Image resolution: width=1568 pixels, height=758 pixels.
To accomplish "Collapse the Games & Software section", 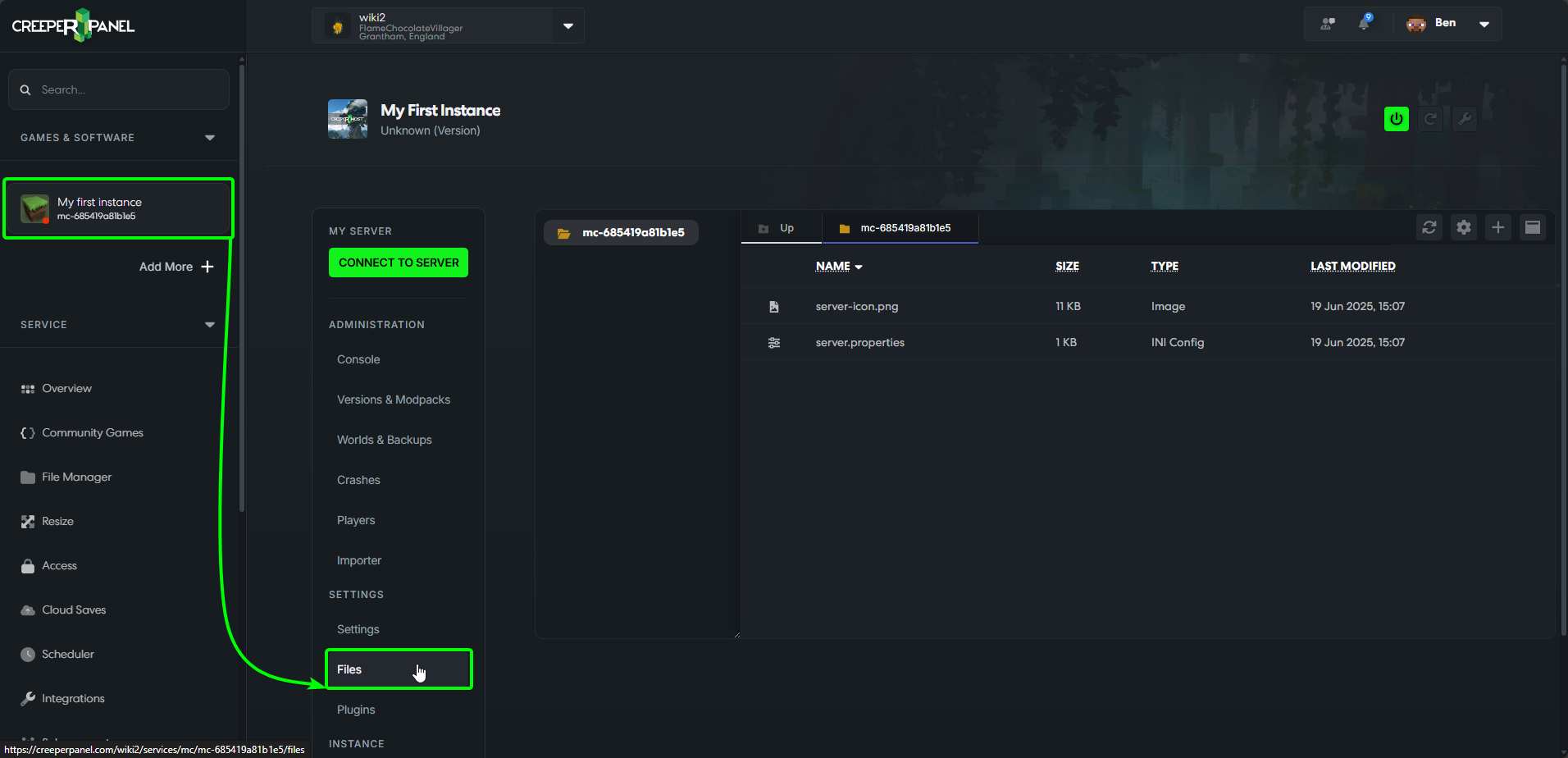I will click(210, 138).
